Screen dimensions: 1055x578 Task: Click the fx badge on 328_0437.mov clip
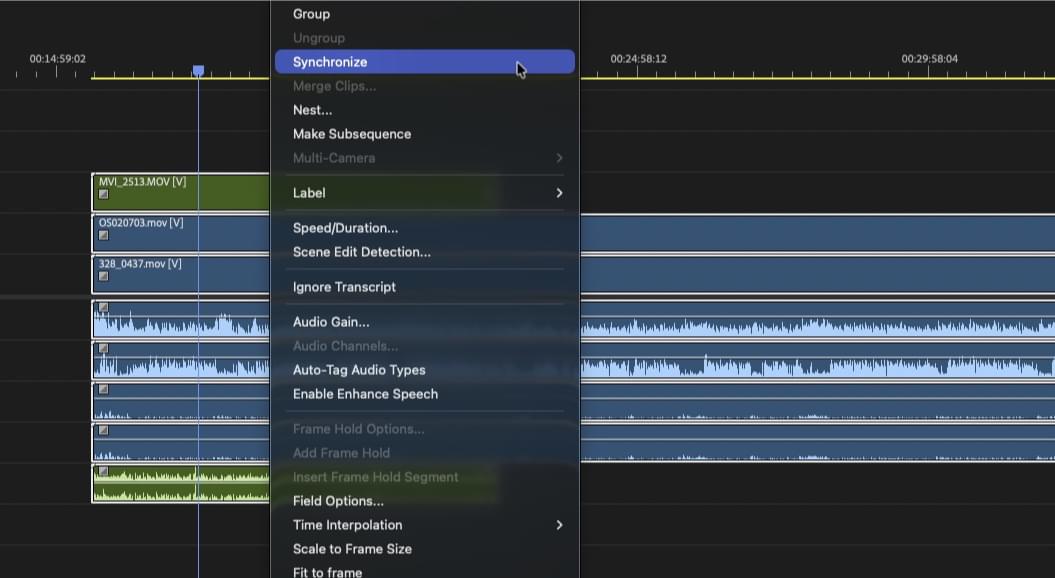(x=104, y=277)
